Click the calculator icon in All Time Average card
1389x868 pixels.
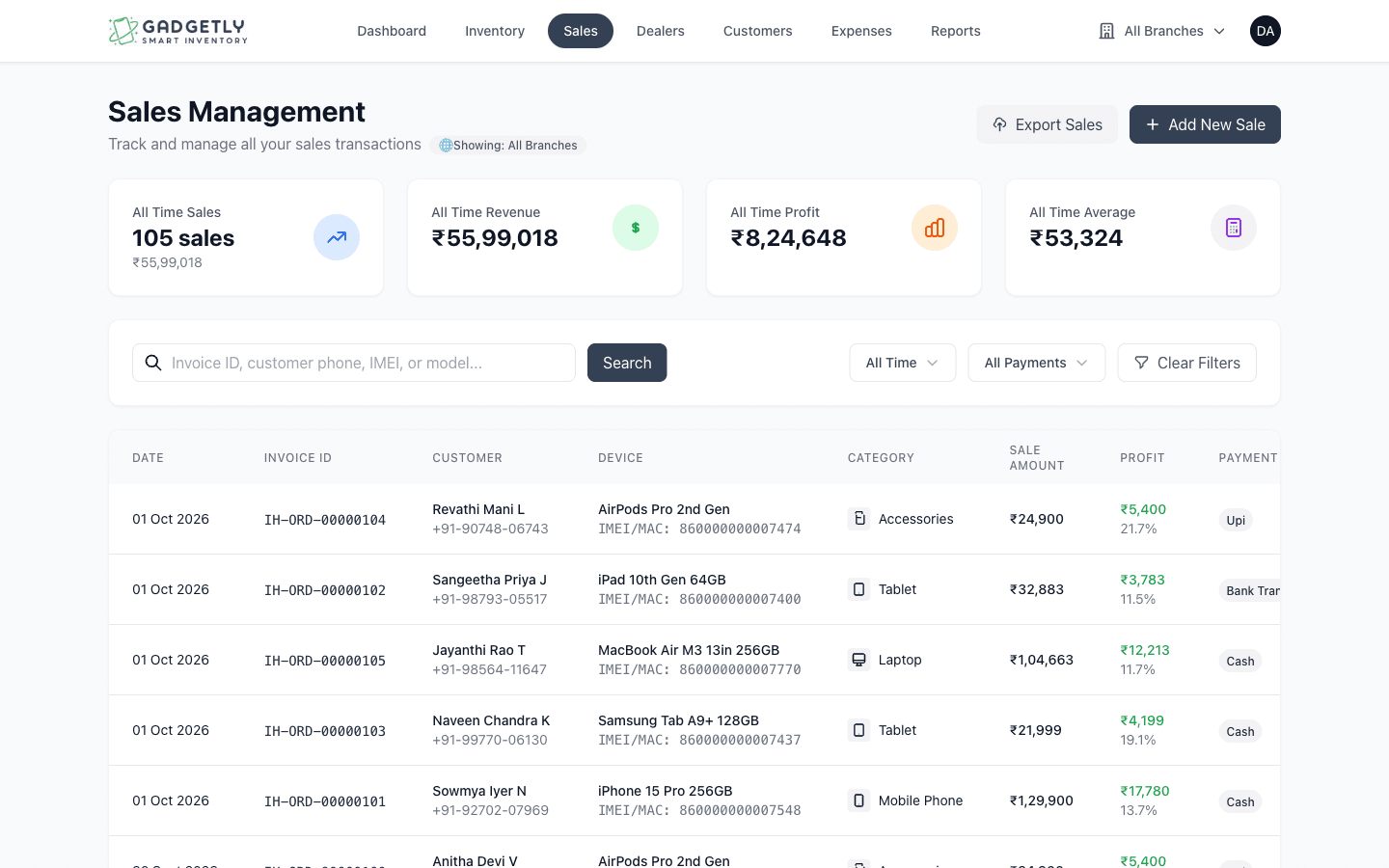1234,228
